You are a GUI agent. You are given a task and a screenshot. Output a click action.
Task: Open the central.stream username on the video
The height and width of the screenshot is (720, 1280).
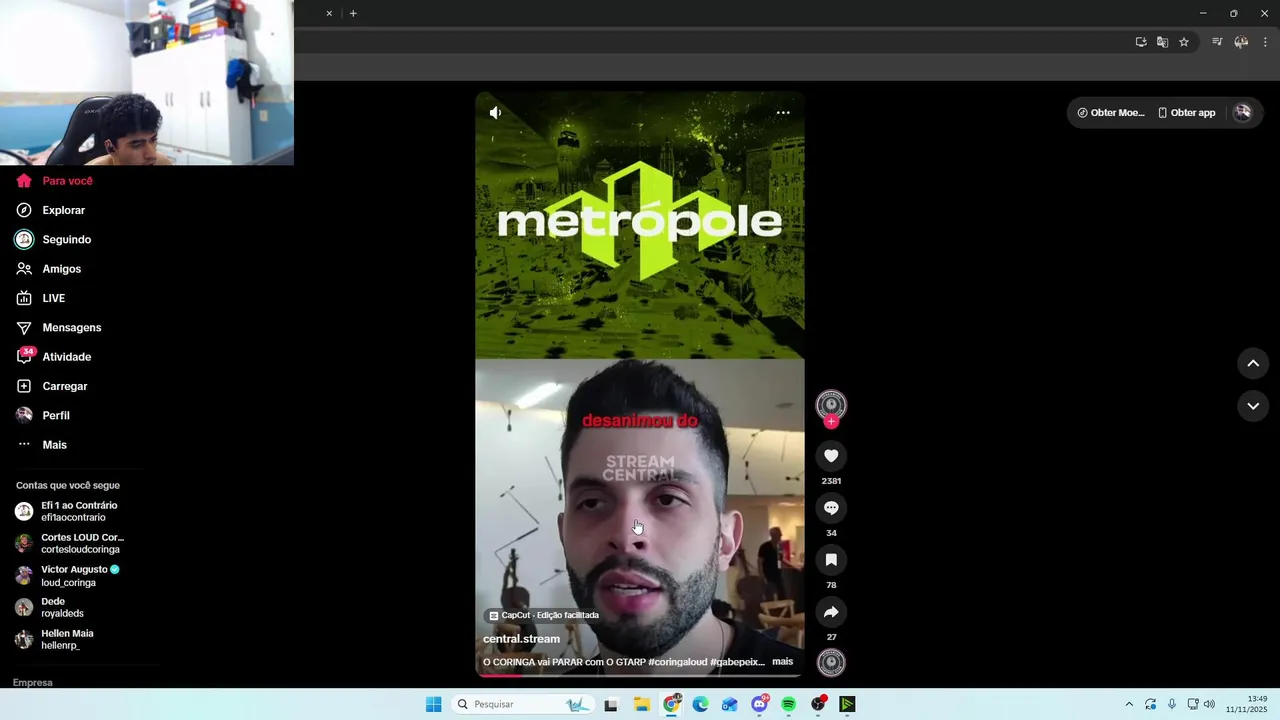tap(521, 639)
